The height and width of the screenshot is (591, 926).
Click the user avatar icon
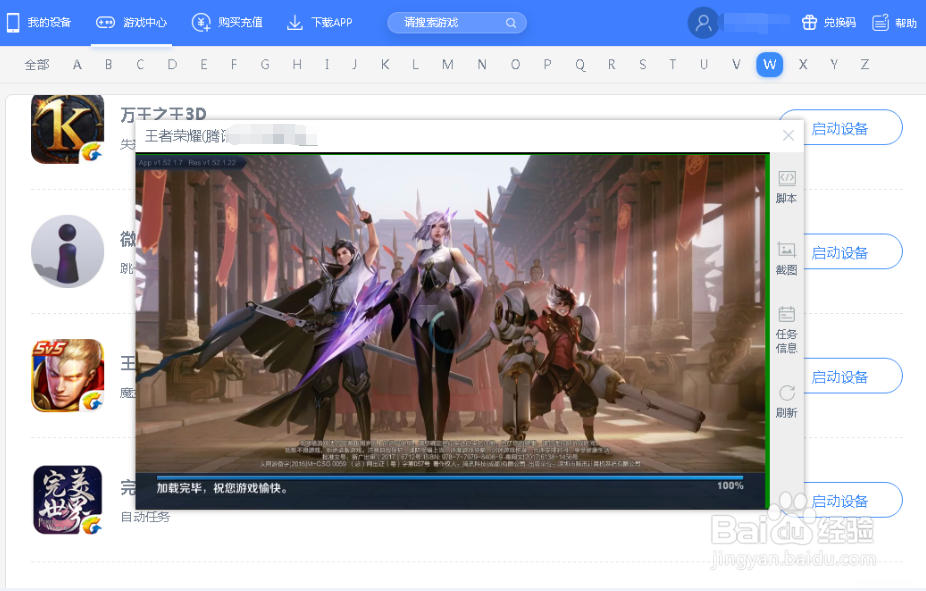coord(704,22)
